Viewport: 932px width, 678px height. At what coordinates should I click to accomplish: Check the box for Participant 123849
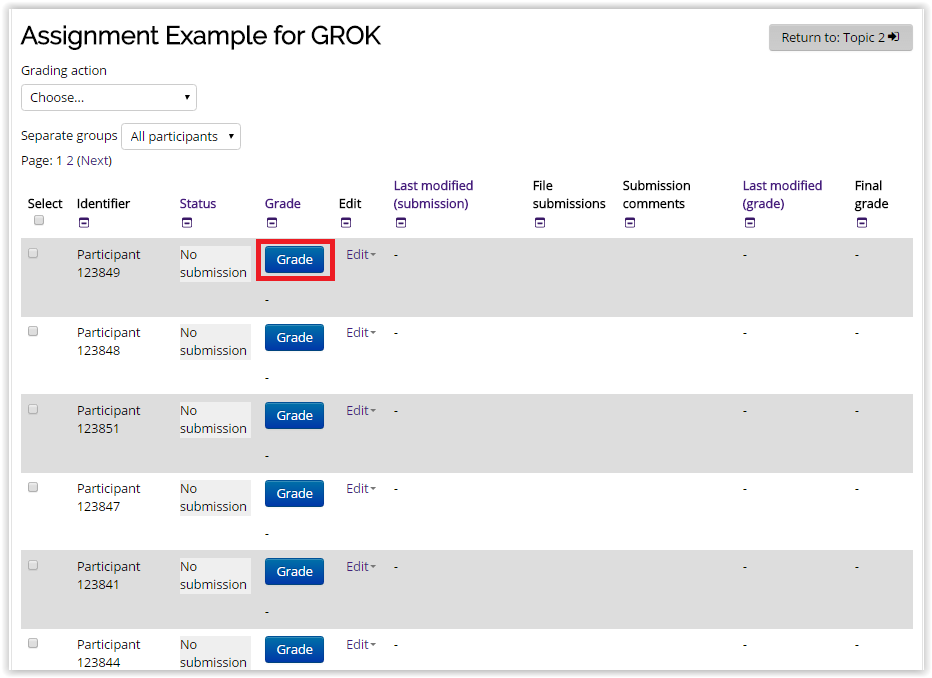coord(33,254)
